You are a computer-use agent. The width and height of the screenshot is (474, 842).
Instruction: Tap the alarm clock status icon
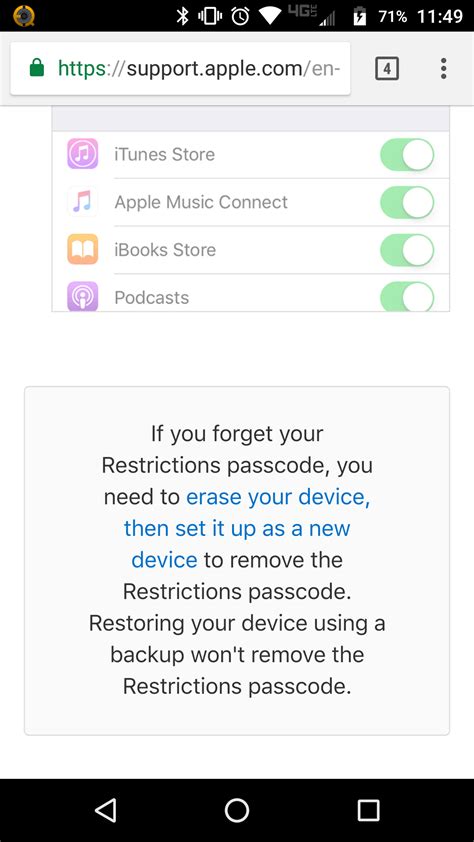coord(240,16)
